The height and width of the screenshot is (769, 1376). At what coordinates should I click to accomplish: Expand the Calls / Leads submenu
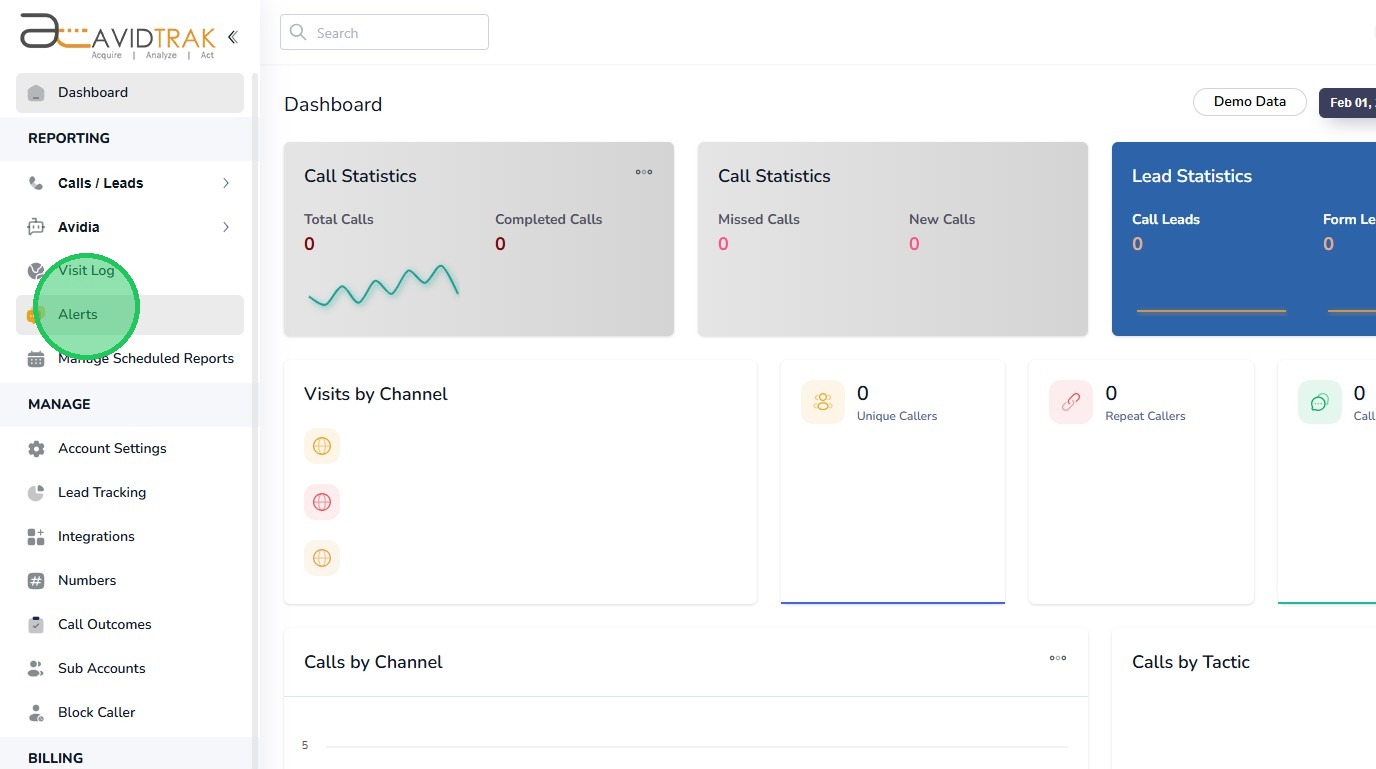coord(226,183)
